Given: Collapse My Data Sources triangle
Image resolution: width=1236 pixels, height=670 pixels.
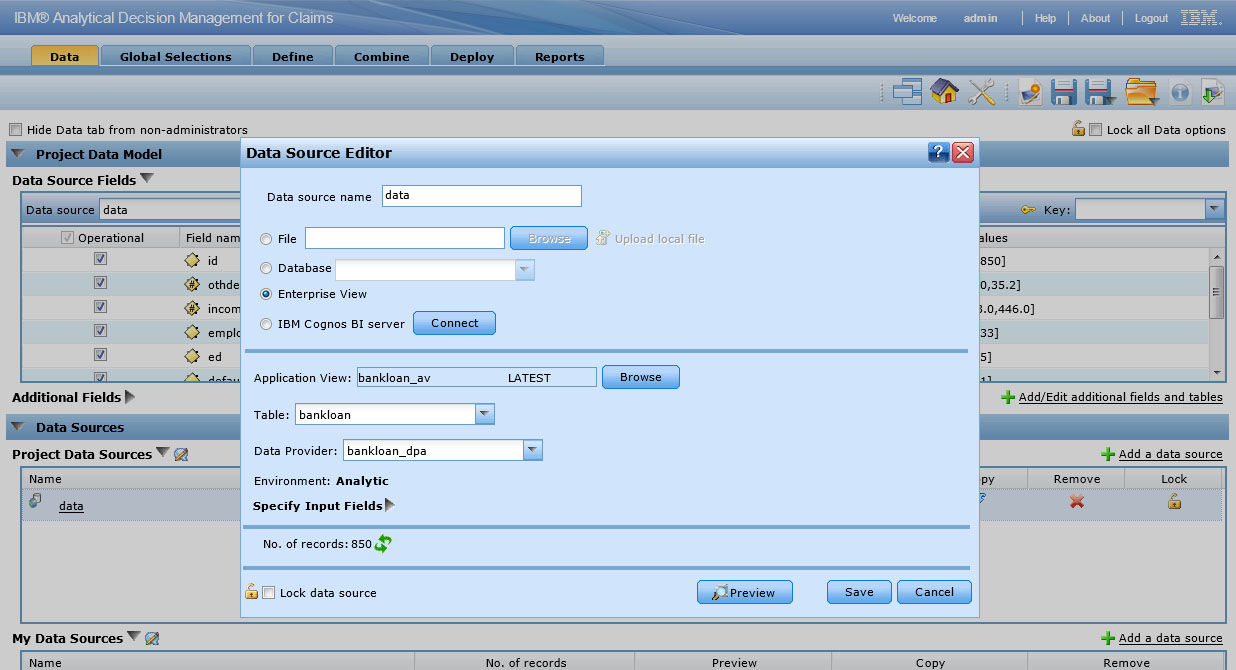Looking at the screenshot, I should (x=134, y=637).
